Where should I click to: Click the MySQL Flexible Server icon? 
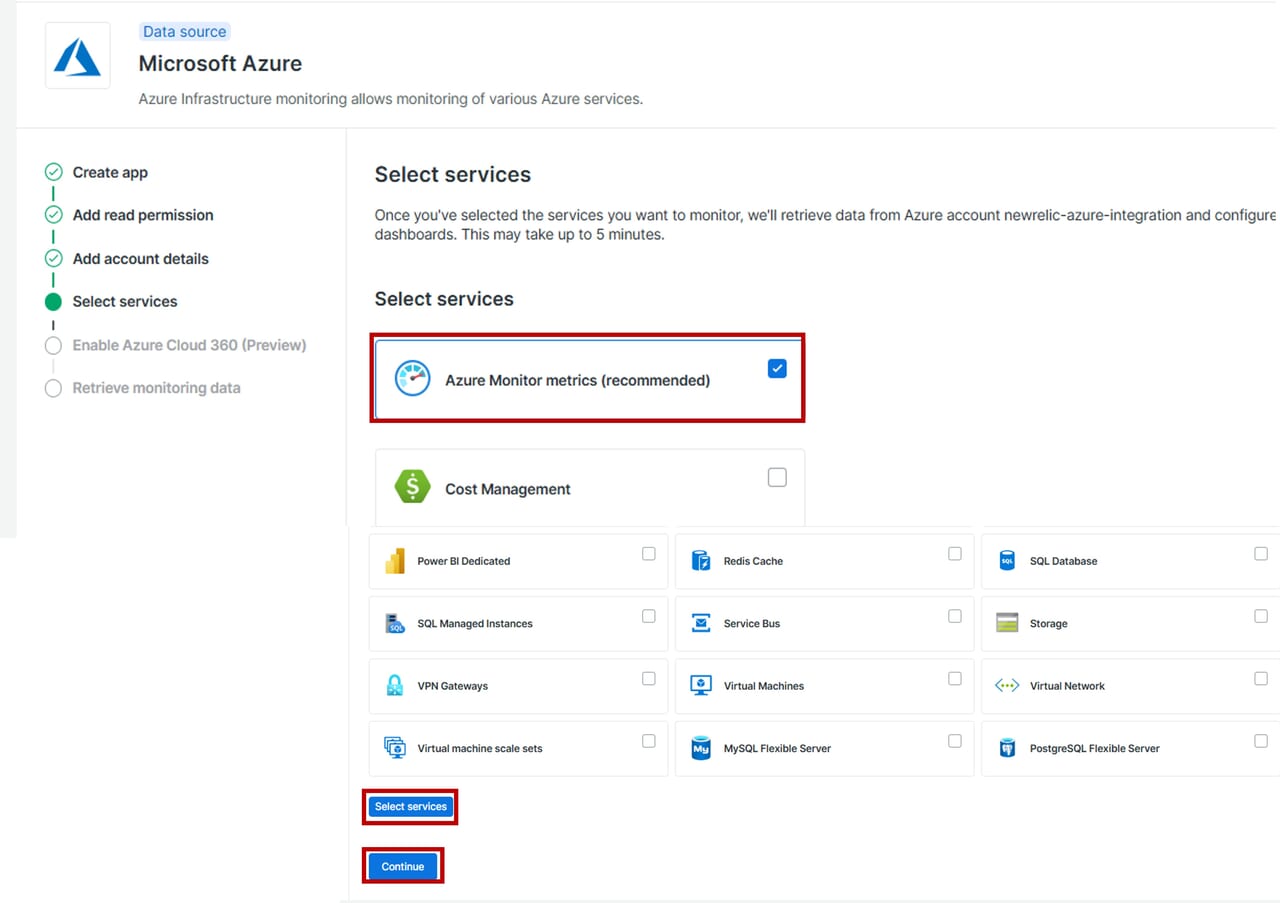[701, 748]
